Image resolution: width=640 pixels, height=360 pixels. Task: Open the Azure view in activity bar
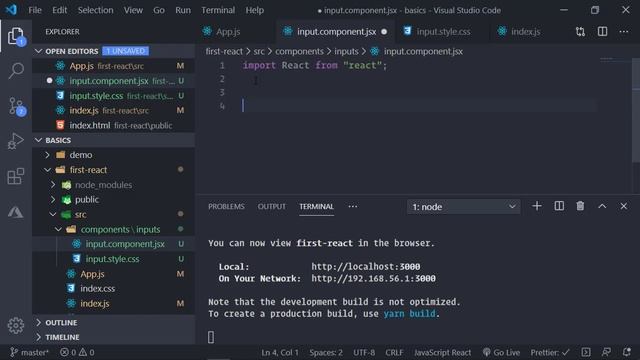[16, 212]
